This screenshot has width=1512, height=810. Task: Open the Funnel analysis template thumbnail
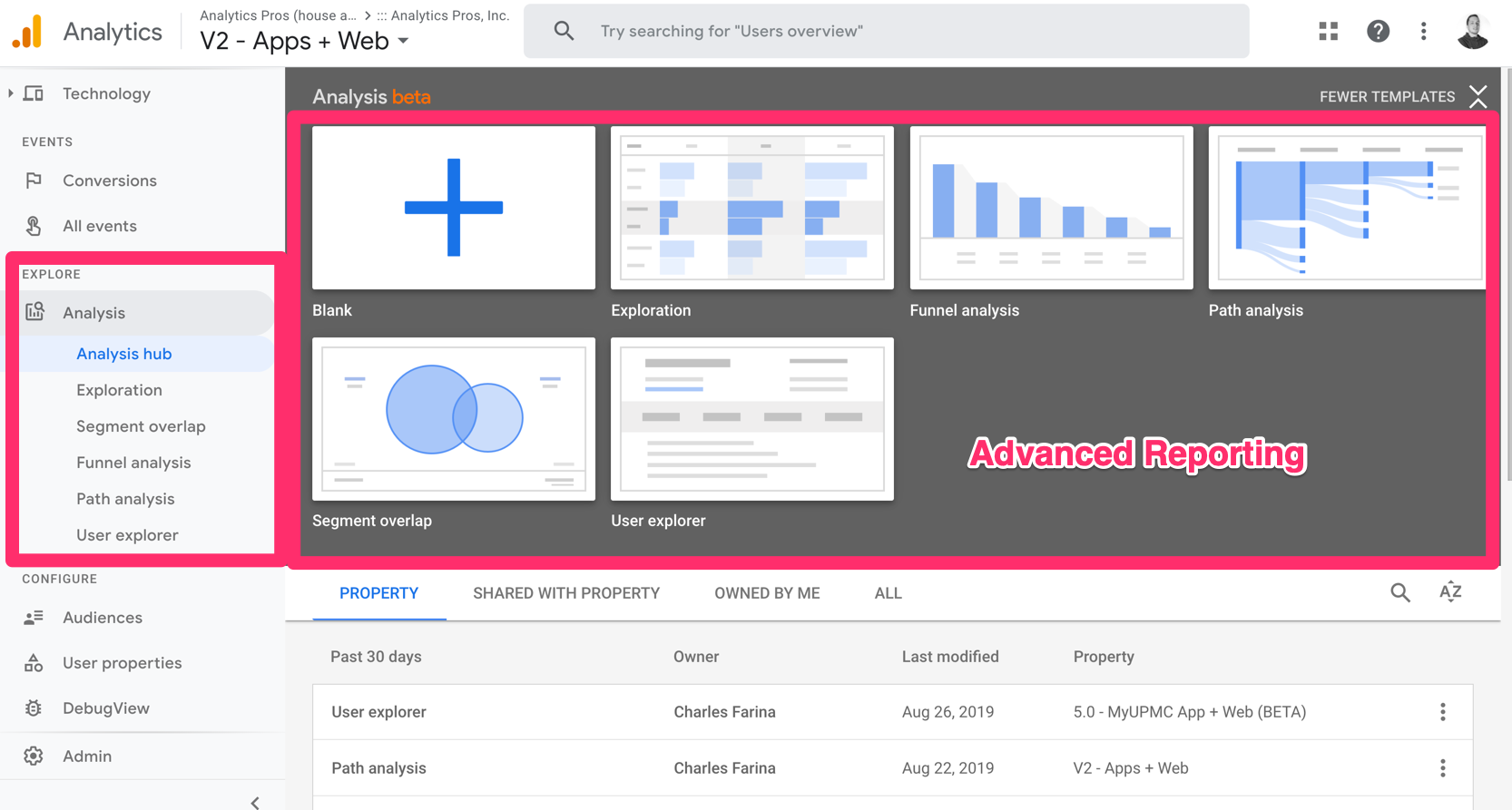(x=1051, y=208)
